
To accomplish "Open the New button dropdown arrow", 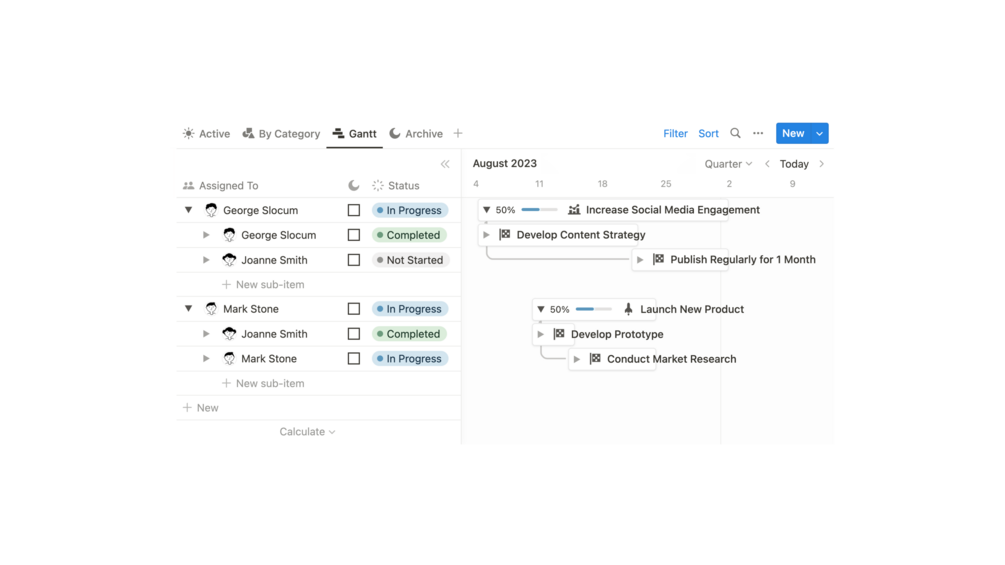I will tap(820, 133).
